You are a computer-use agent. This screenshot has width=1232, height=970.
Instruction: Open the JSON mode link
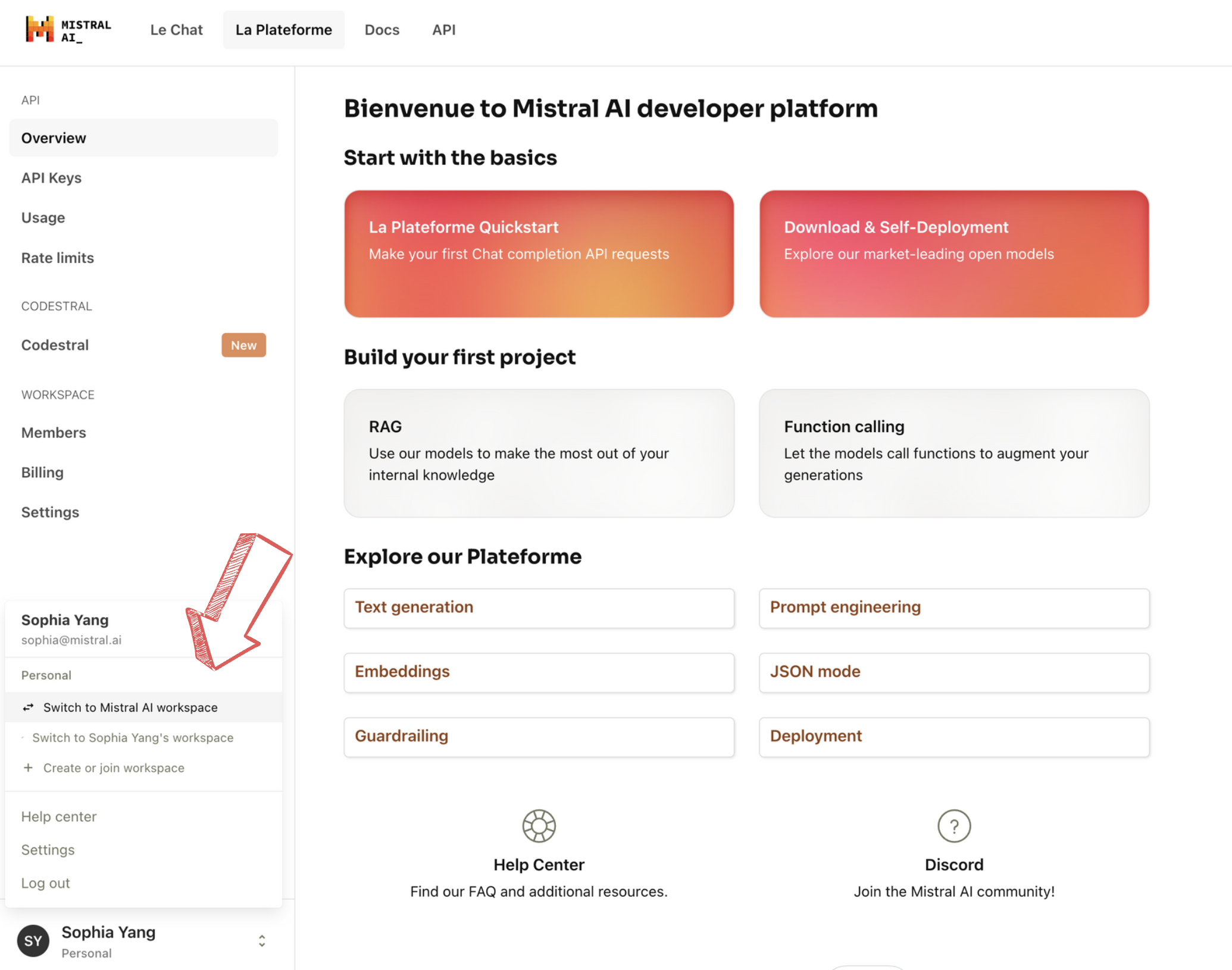pos(953,672)
